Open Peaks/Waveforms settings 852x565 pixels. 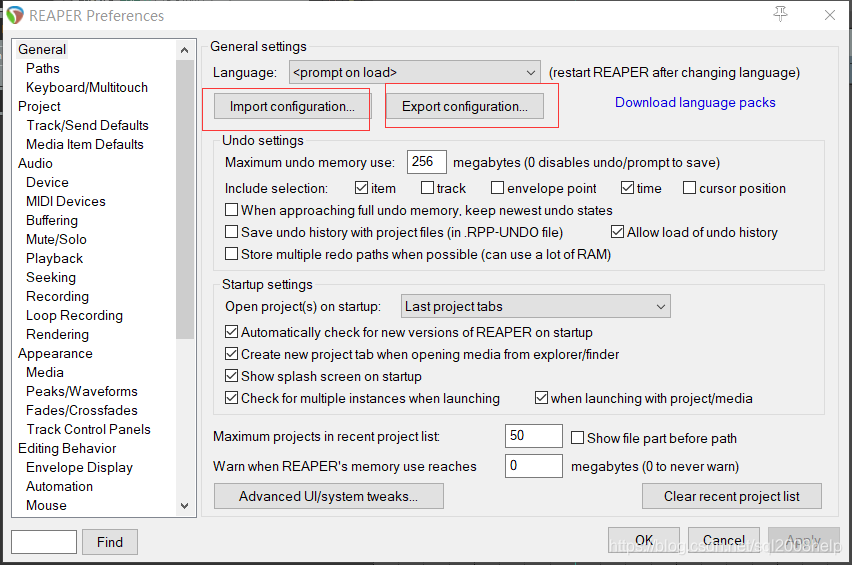pyautogui.click(x=82, y=392)
